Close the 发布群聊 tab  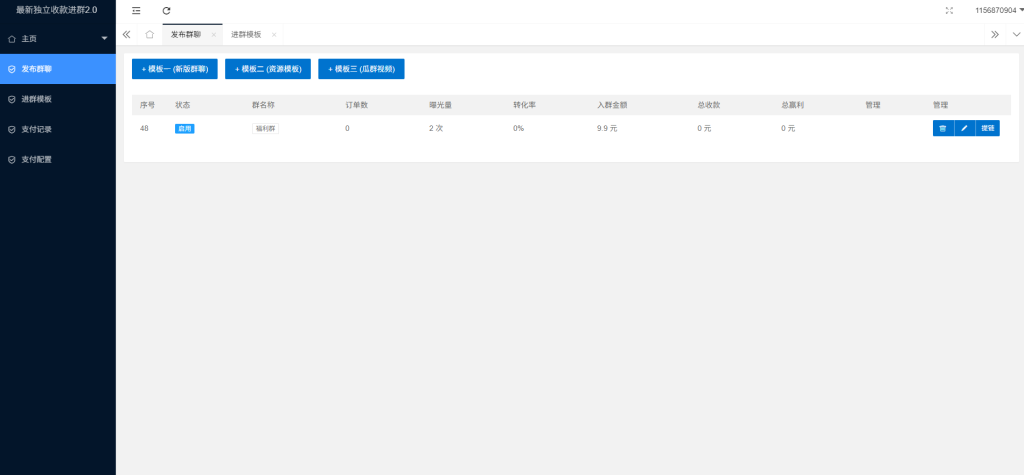point(213,34)
